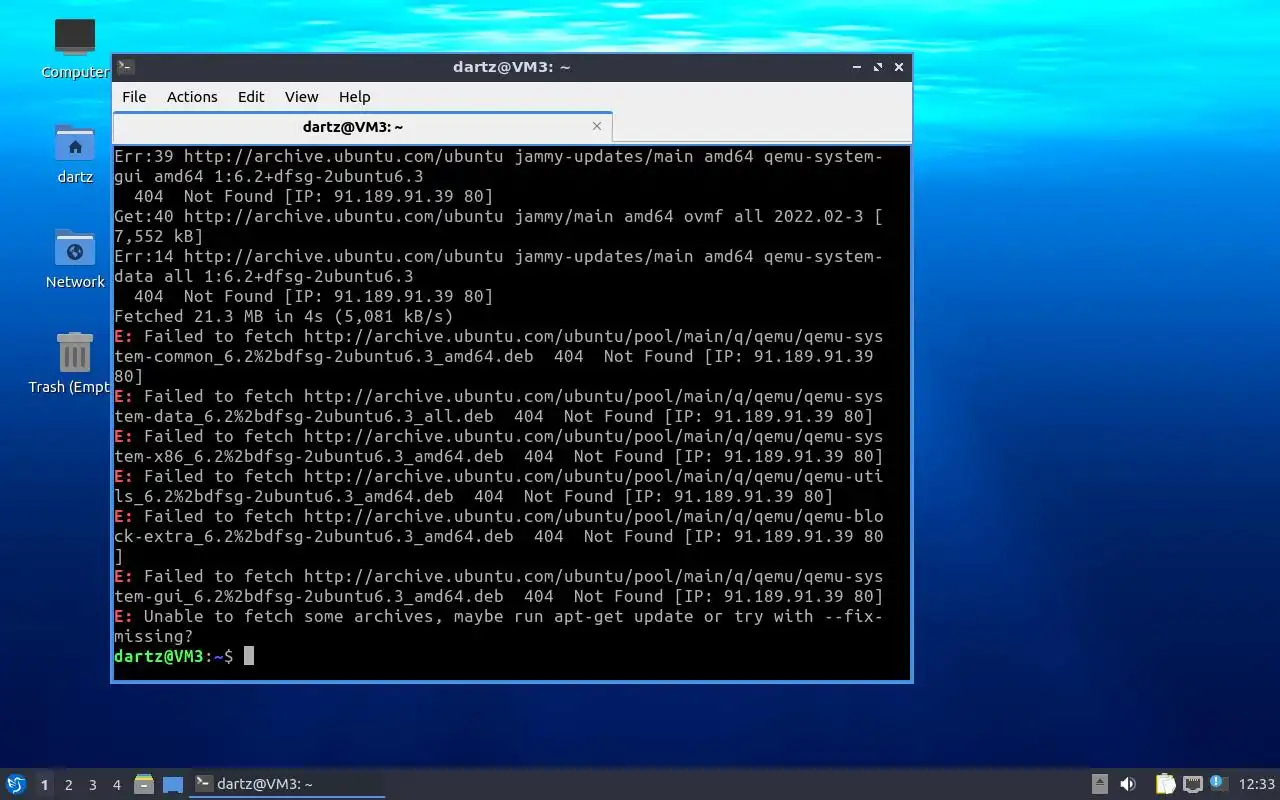Viewport: 1280px width, 800px height.
Task: Open the Actions menu
Action: (x=192, y=96)
